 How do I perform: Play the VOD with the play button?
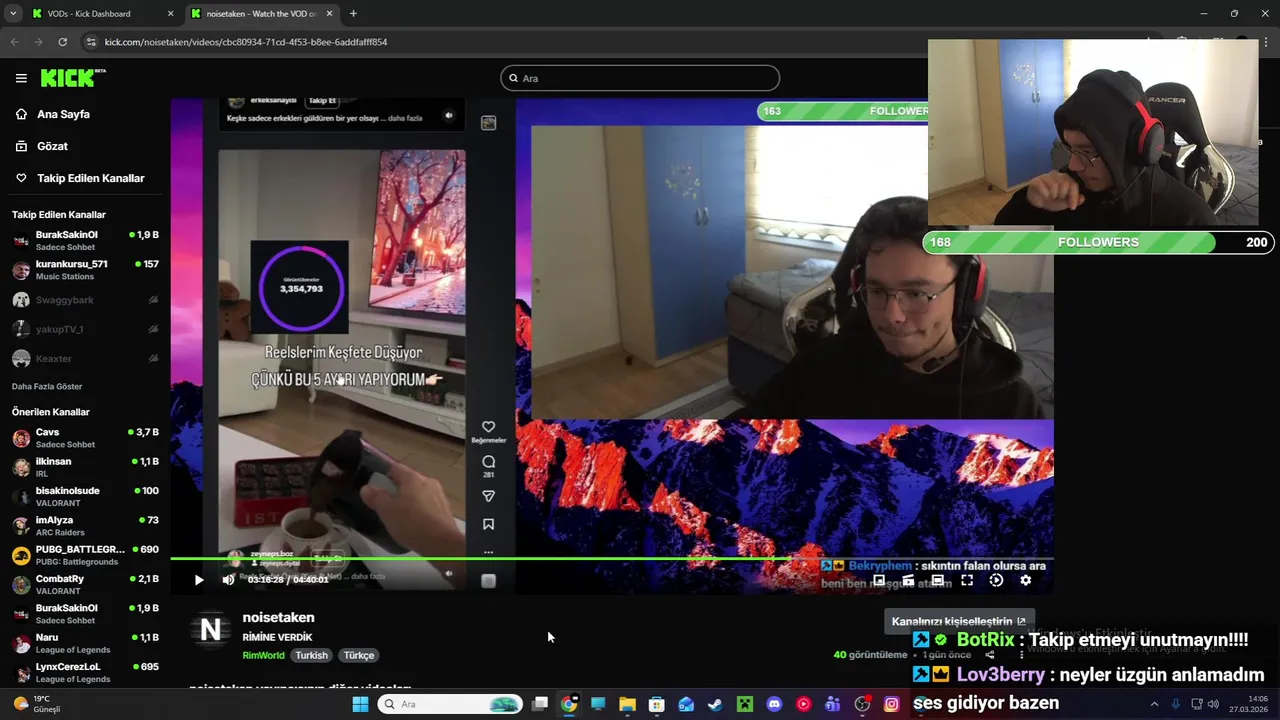click(199, 580)
